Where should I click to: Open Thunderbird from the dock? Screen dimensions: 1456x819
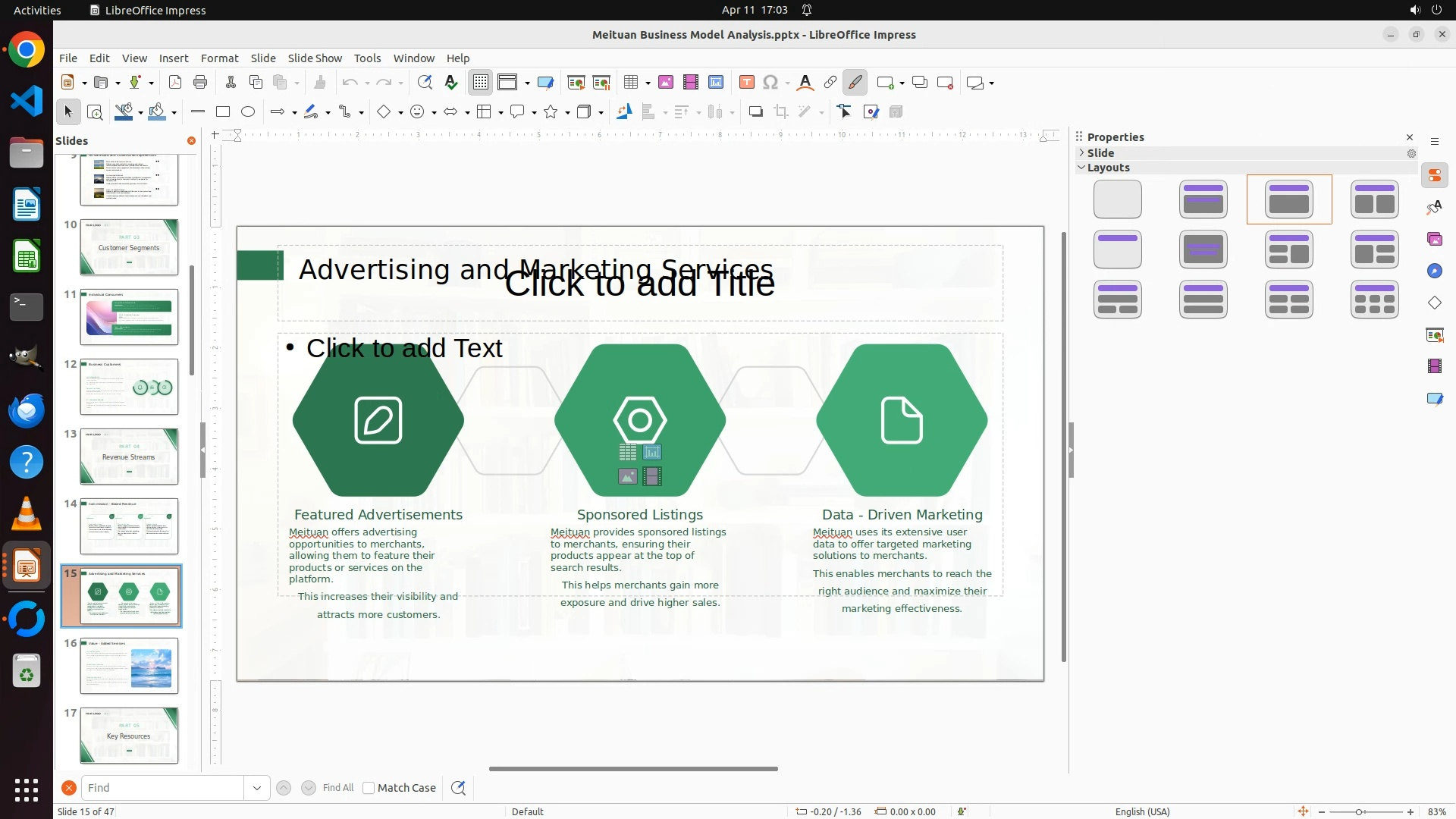[27, 410]
